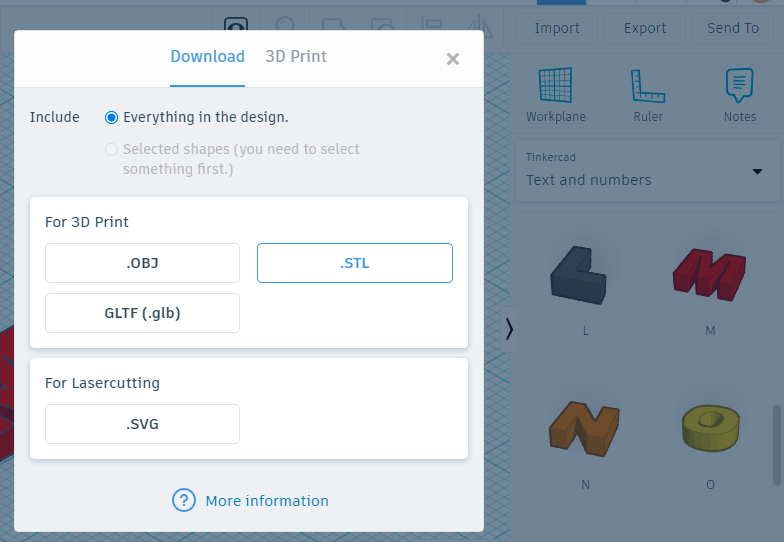Switch to the Download tab
The height and width of the screenshot is (542, 784).
pyautogui.click(x=207, y=56)
